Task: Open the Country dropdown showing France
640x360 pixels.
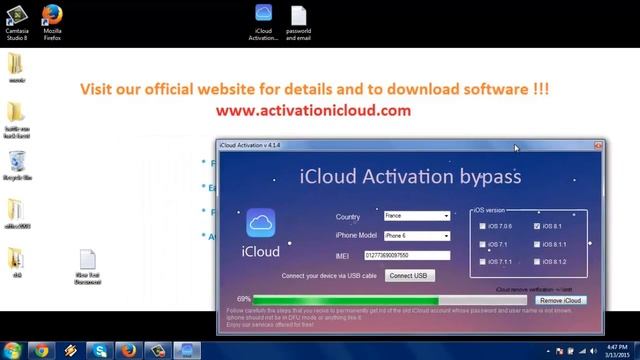Action: coord(417,216)
